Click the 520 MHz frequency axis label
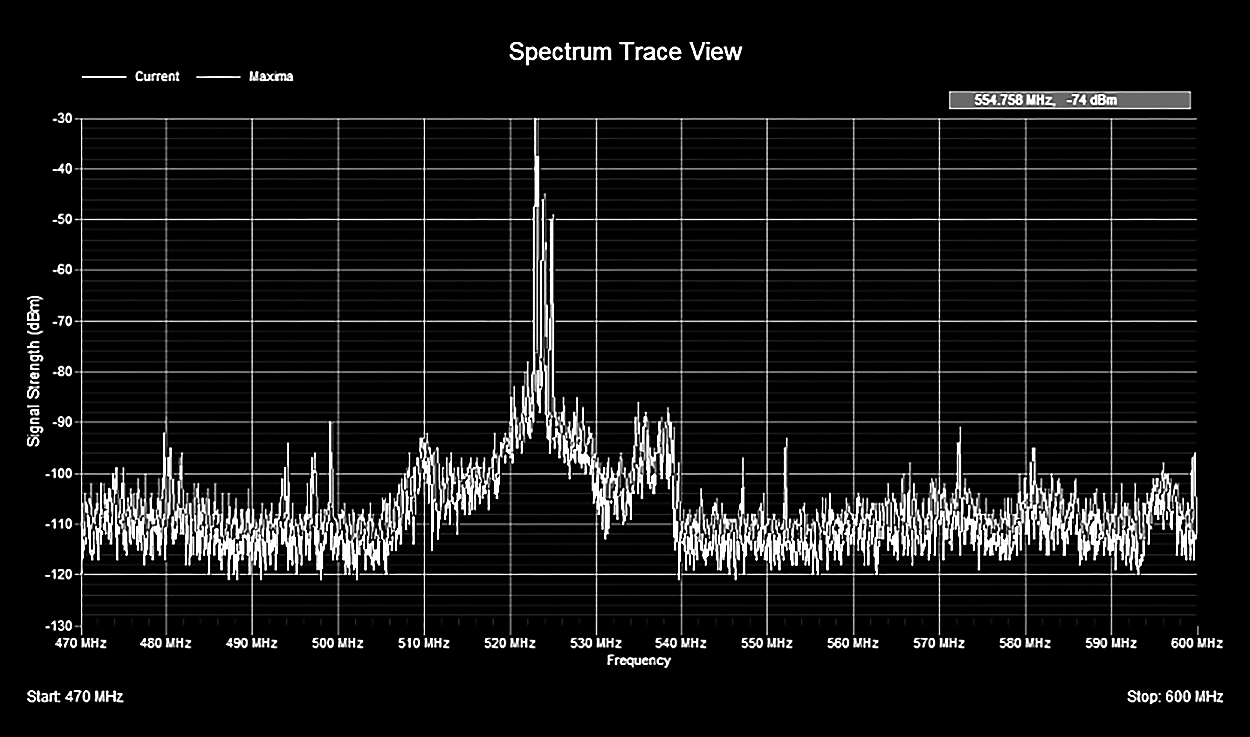This screenshot has height=737, width=1250. 509,643
